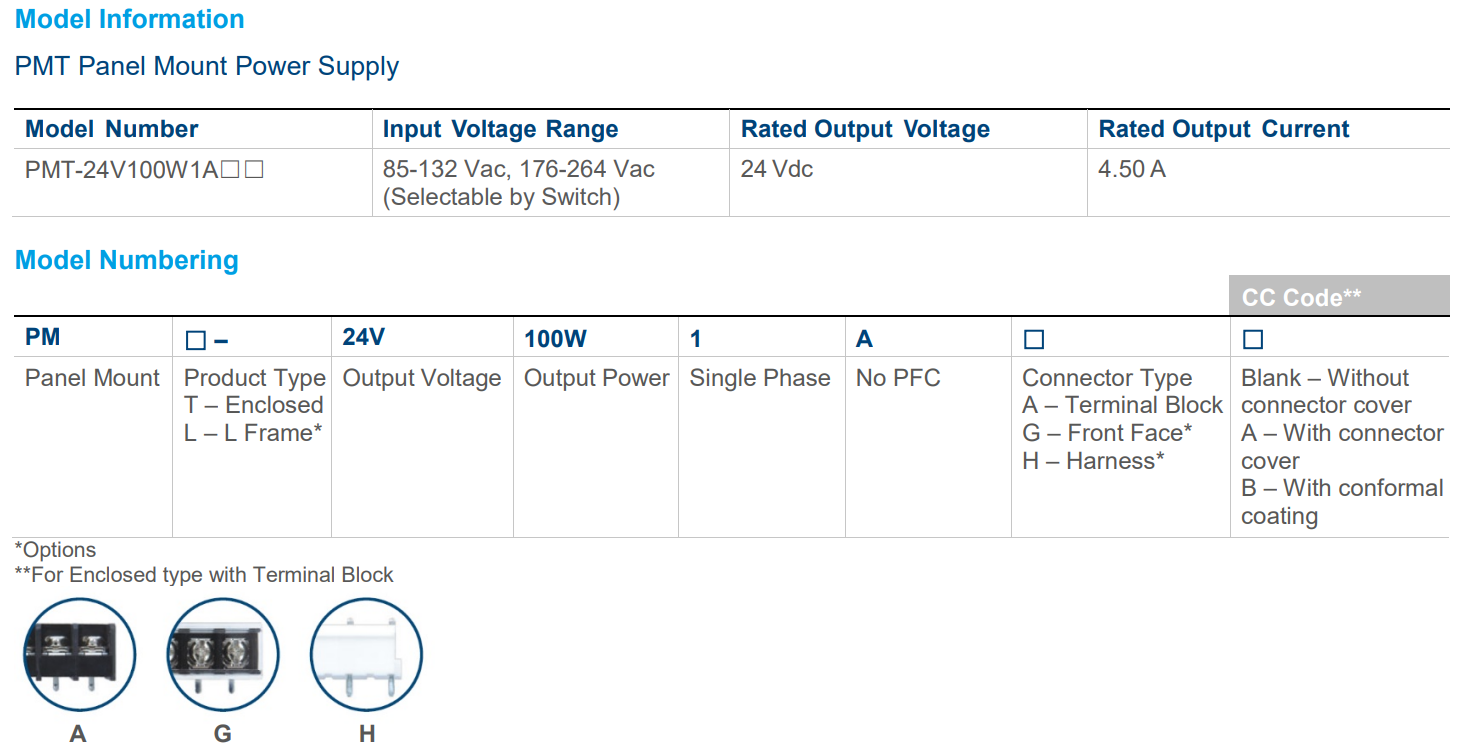The width and height of the screenshot is (1479, 747).
Task: Click the No PFC description text
Action: pyautogui.click(x=898, y=378)
